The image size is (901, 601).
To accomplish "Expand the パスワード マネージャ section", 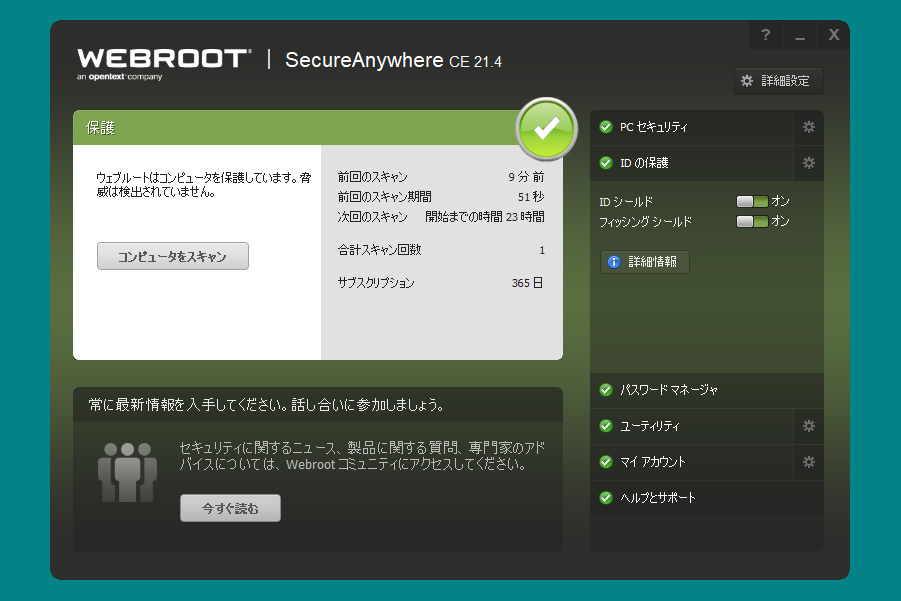I will [707, 390].
